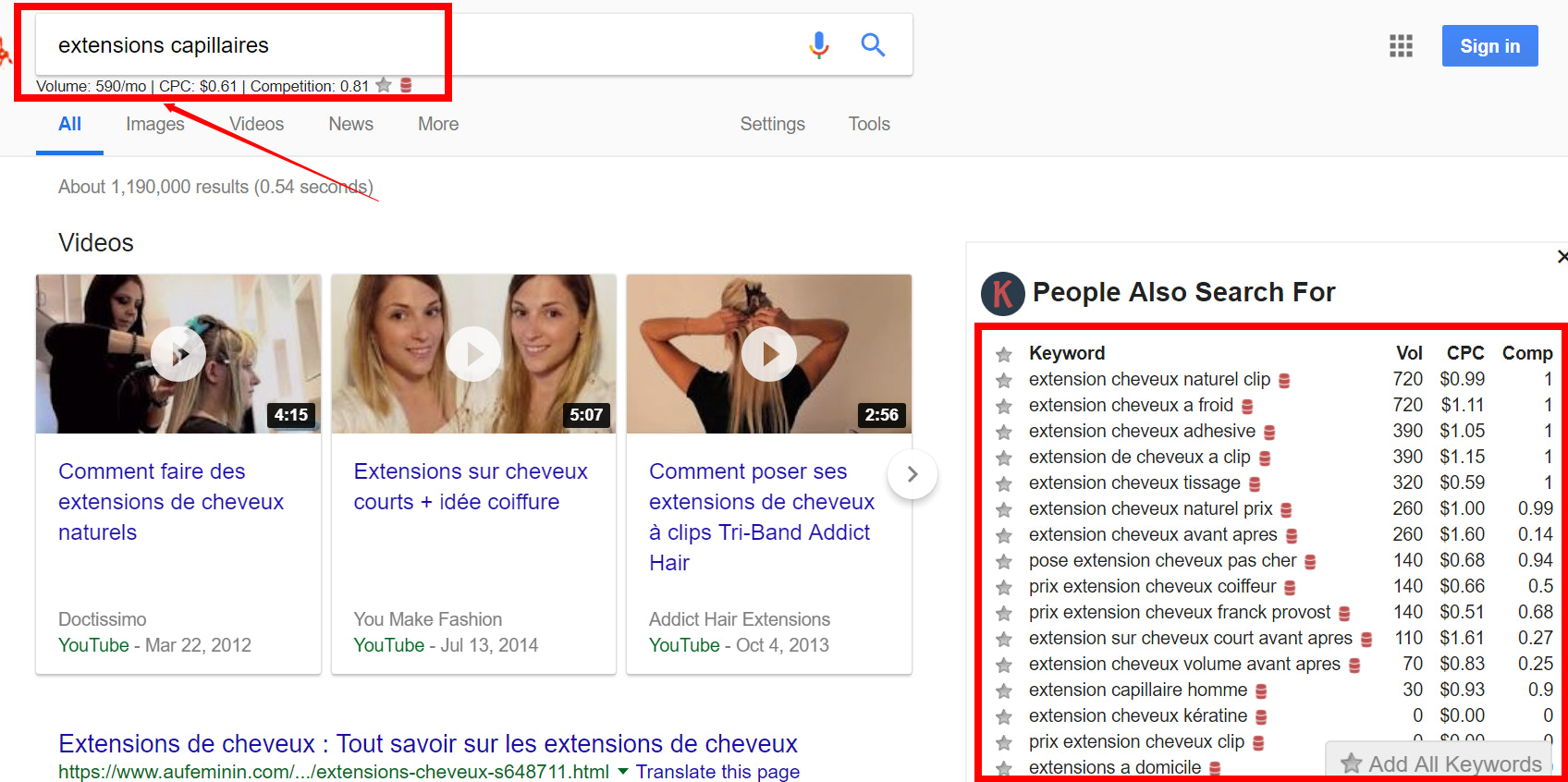
Task: Click database icon beside 'prix extension cheveux coiffeur'
Action: (1290, 588)
